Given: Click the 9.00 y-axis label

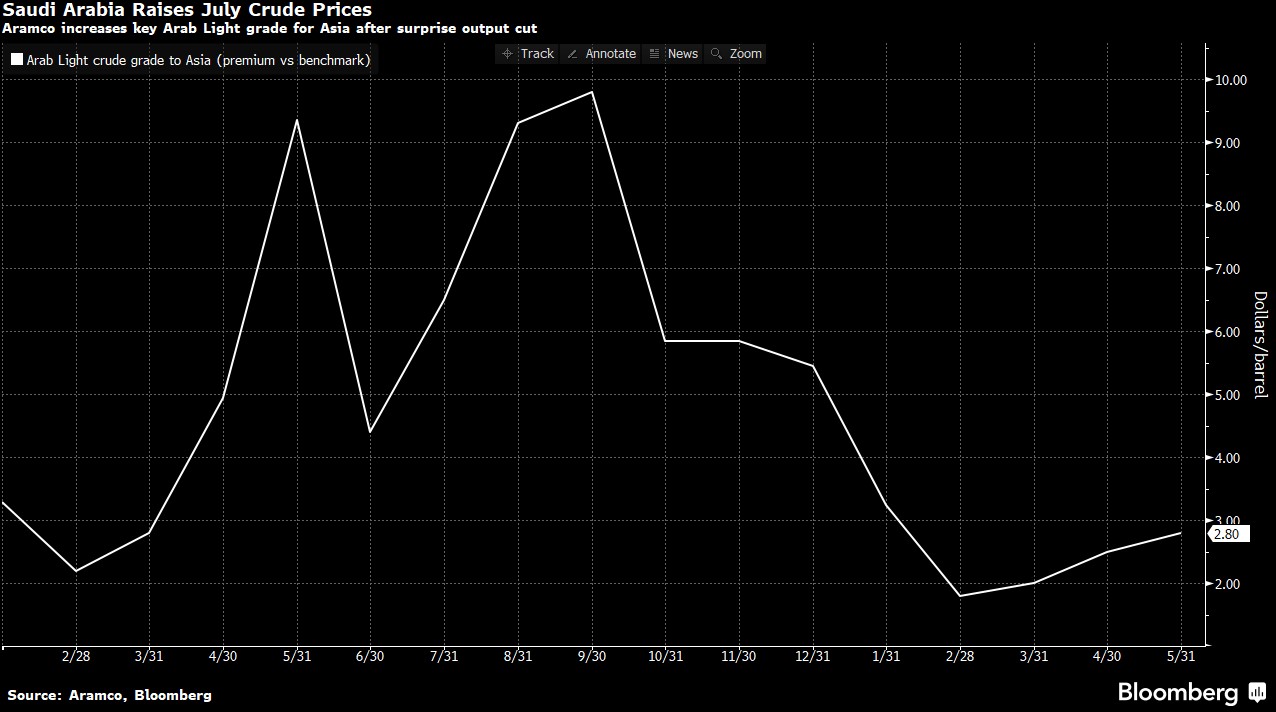Looking at the screenshot, I should (1226, 143).
